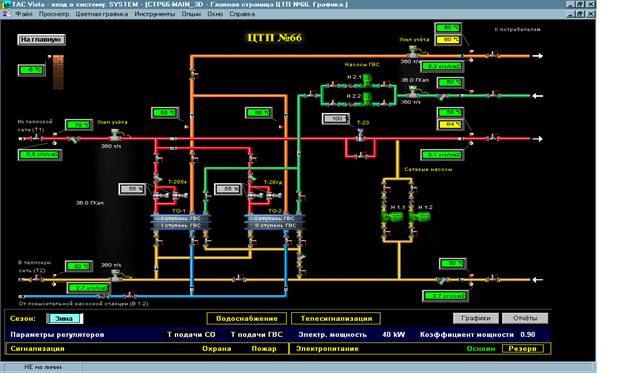631x373 pixels.
Task: Click the Пожар alarm indicator
Action: click(264, 349)
